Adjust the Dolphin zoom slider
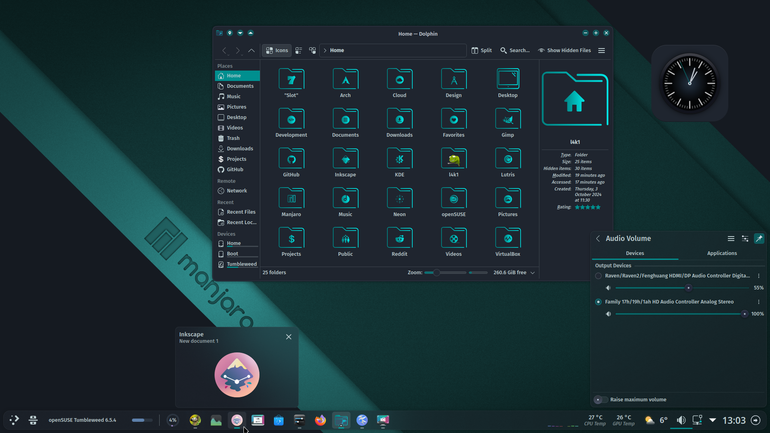The width and height of the screenshot is (770, 433). 445,273
